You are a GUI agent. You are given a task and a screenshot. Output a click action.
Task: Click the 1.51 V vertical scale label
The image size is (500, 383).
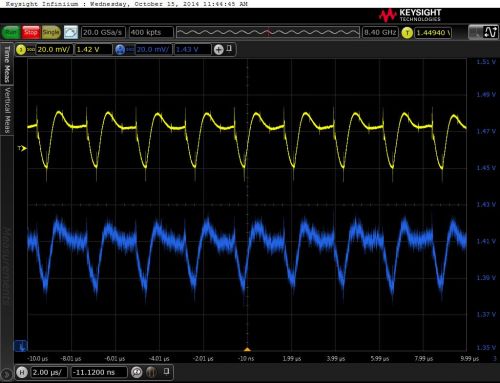(x=486, y=62)
